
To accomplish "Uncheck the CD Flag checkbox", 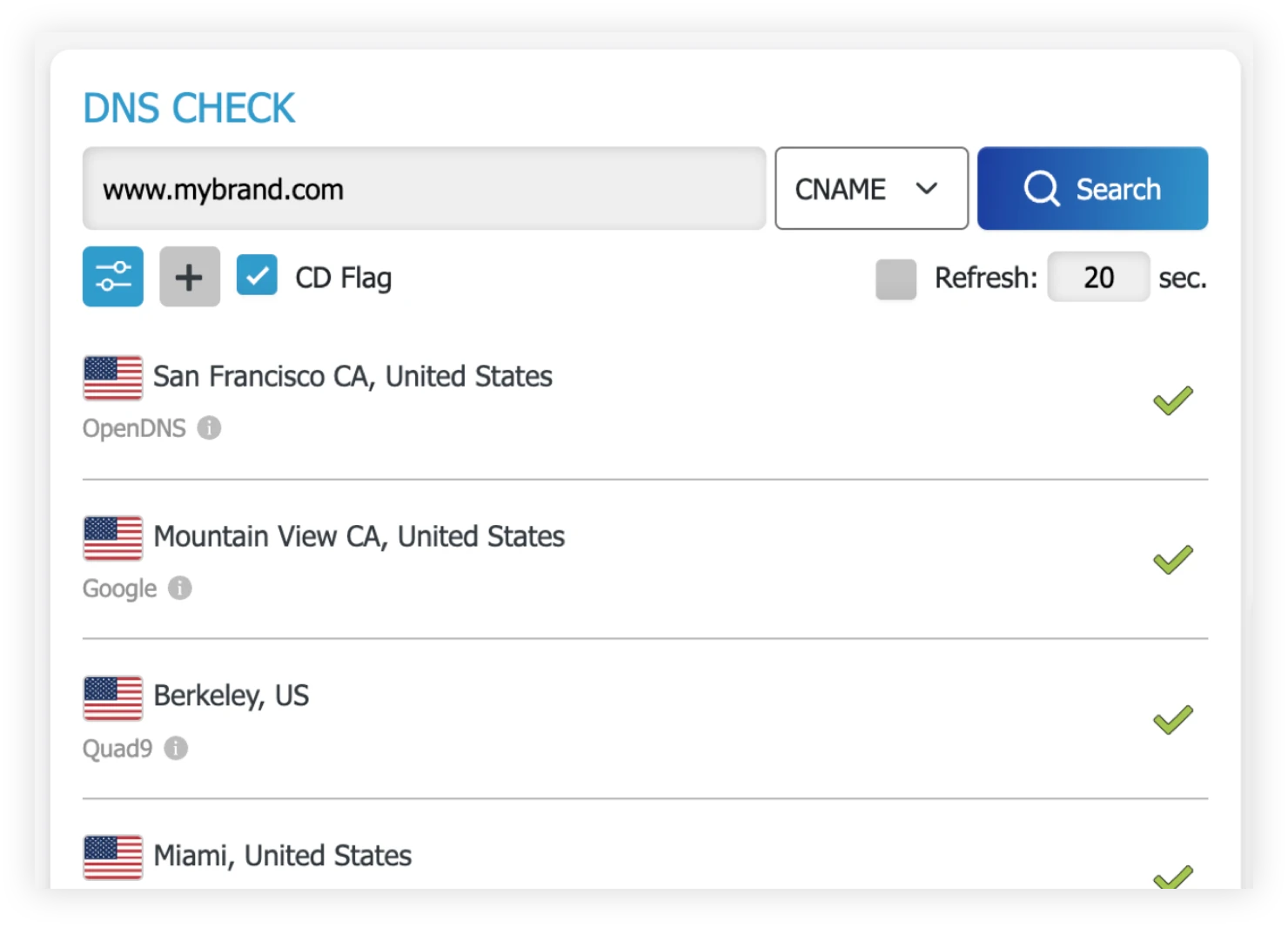I will [257, 275].
